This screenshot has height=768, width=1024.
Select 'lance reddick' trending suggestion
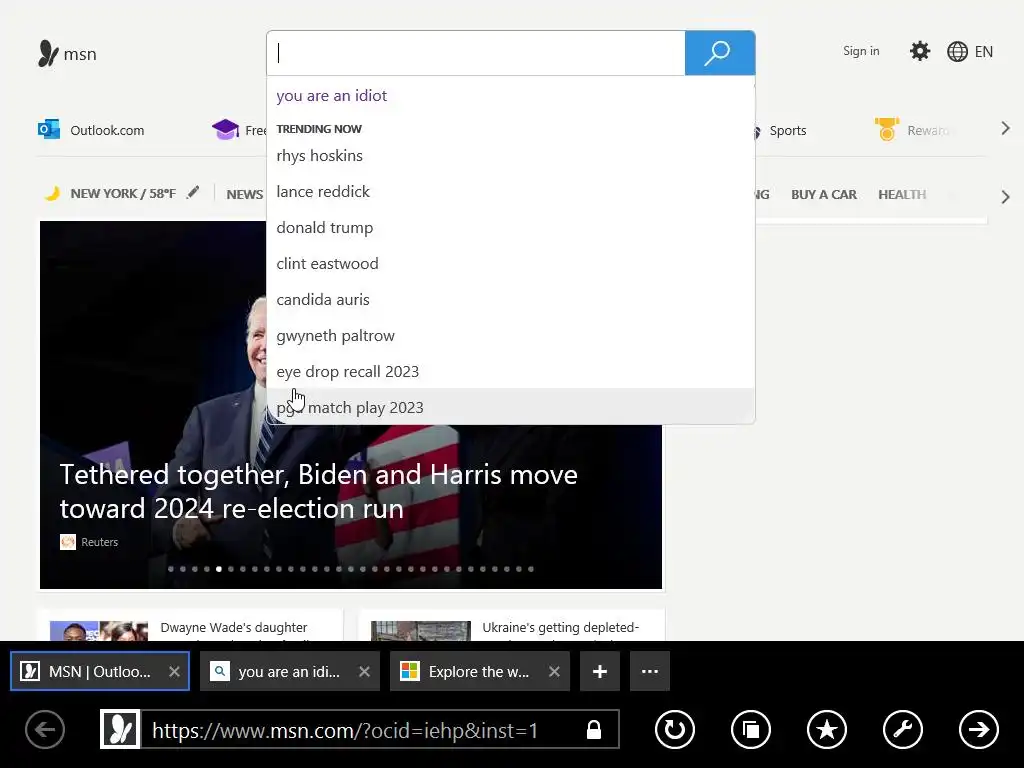[x=511, y=191]
